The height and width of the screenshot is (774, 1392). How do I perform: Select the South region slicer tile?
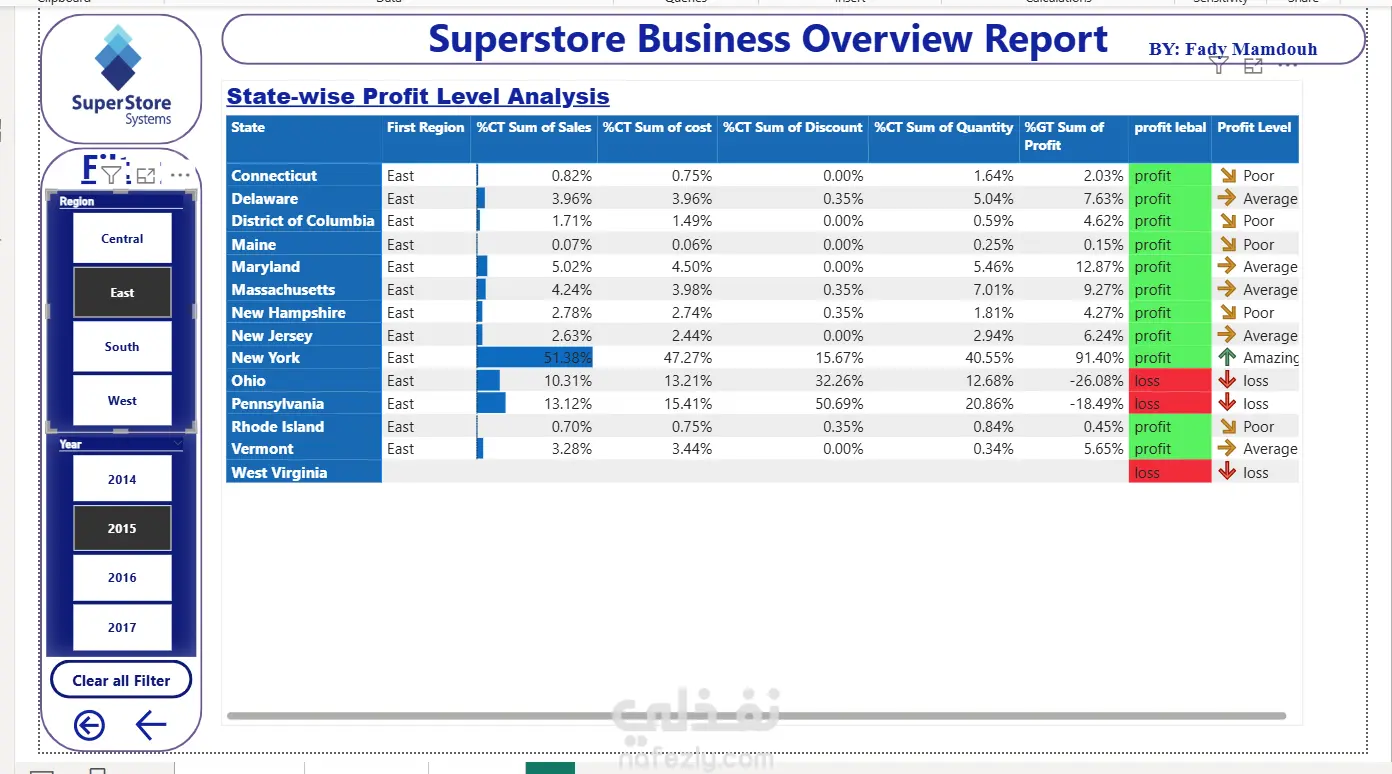tap(122, 346)
